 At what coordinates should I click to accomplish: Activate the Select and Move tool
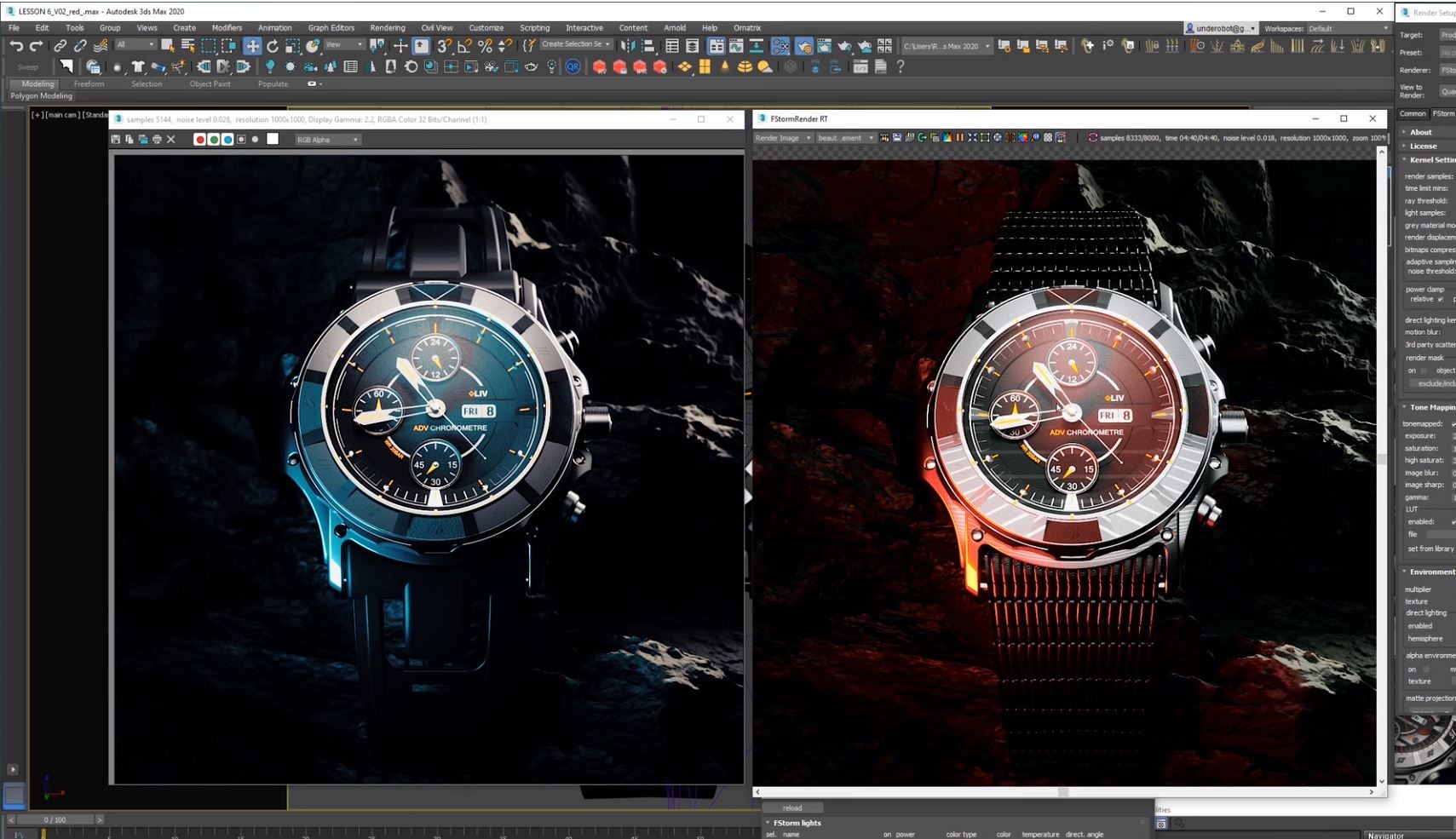click(x=252, y=46)
